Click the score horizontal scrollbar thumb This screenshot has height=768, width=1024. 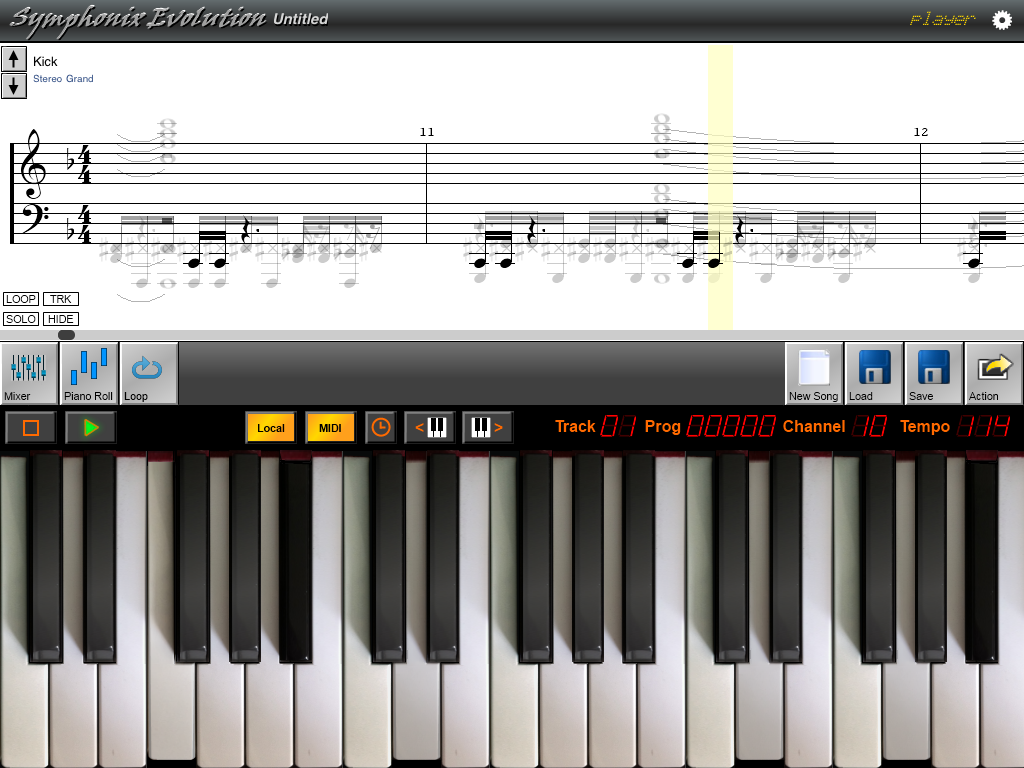66,335
